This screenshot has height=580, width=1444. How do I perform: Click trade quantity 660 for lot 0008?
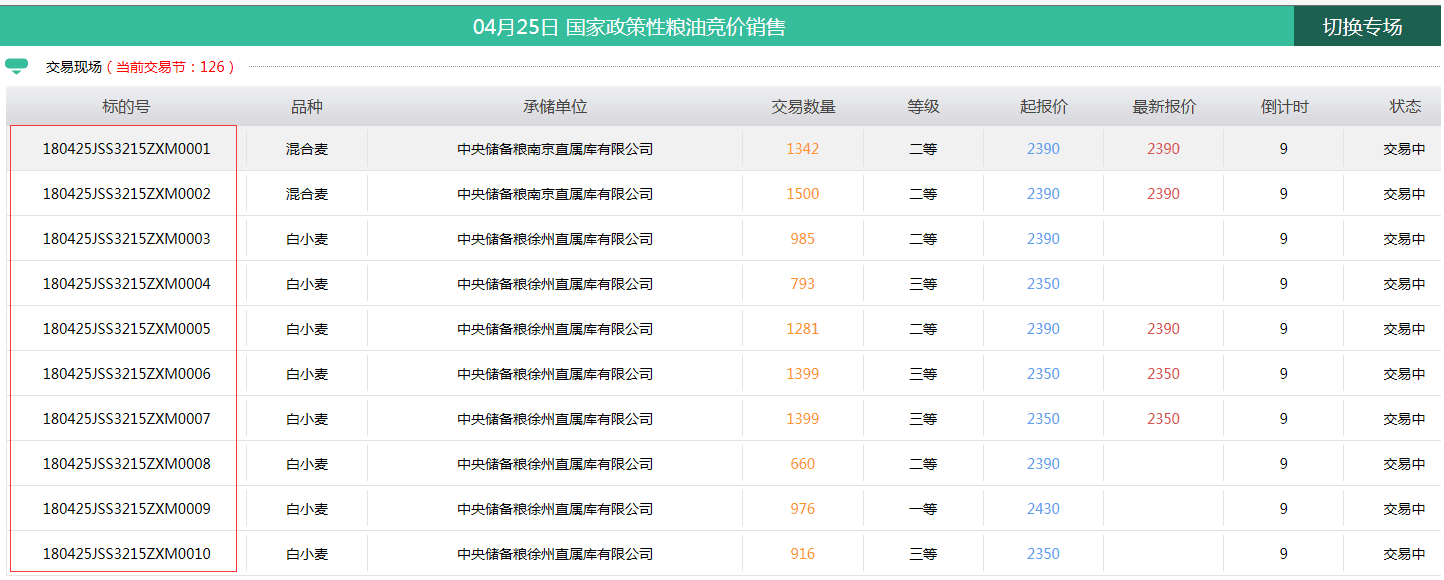pyautogui.click(x=802, y=464)
